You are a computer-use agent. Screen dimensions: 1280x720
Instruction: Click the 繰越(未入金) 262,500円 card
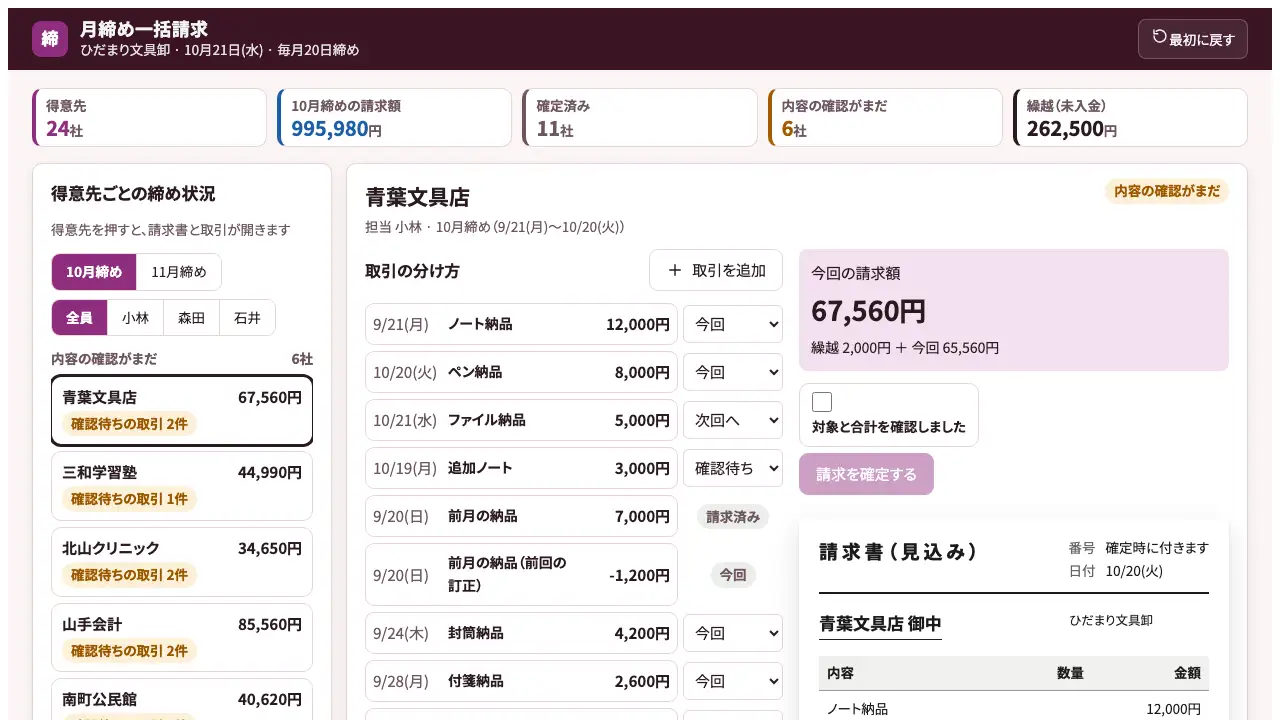point(1130,117)
